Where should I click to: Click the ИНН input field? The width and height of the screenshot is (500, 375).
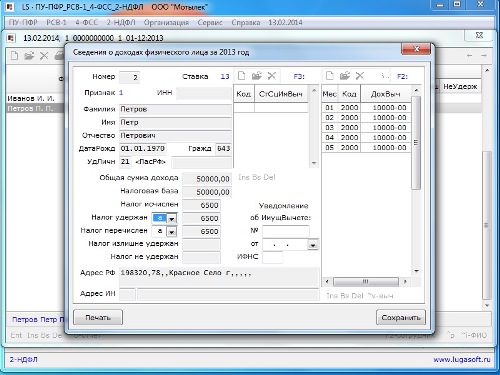pyautogui.click(x=204, y=93)
